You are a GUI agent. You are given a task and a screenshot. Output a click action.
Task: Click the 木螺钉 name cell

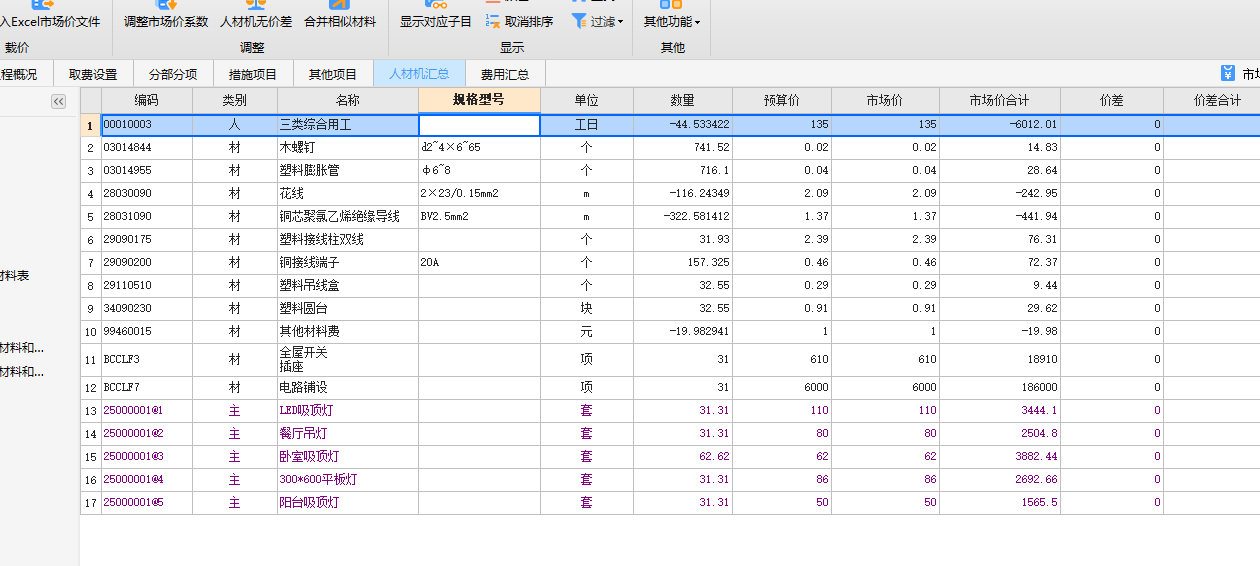[348, 148]
